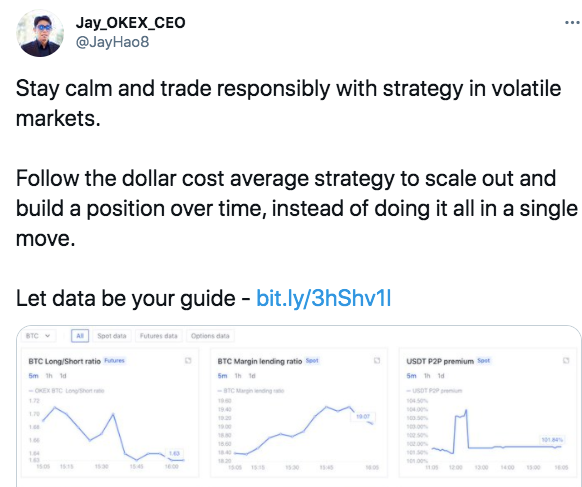Viewport: 582px width, 487px height.
Task: Select 1d interval on Margin lending ratio chart
Action: point(252,376)
